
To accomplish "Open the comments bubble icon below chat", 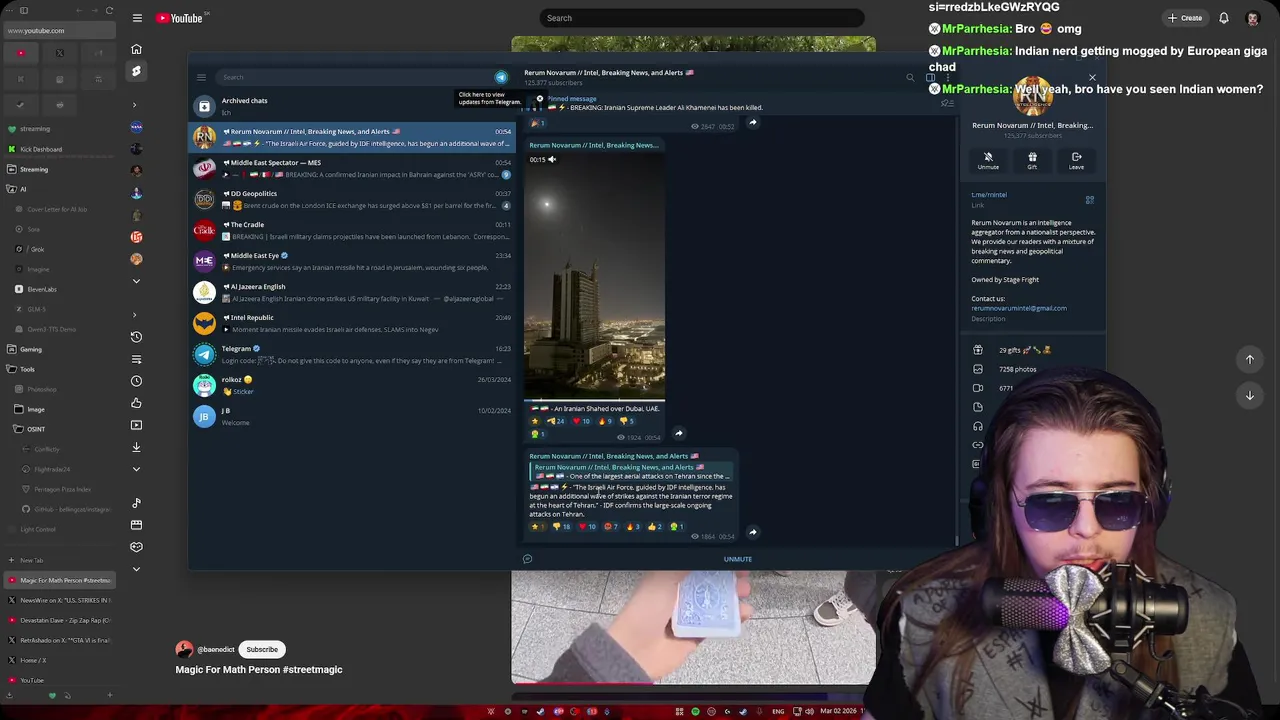I will (527, 559).
